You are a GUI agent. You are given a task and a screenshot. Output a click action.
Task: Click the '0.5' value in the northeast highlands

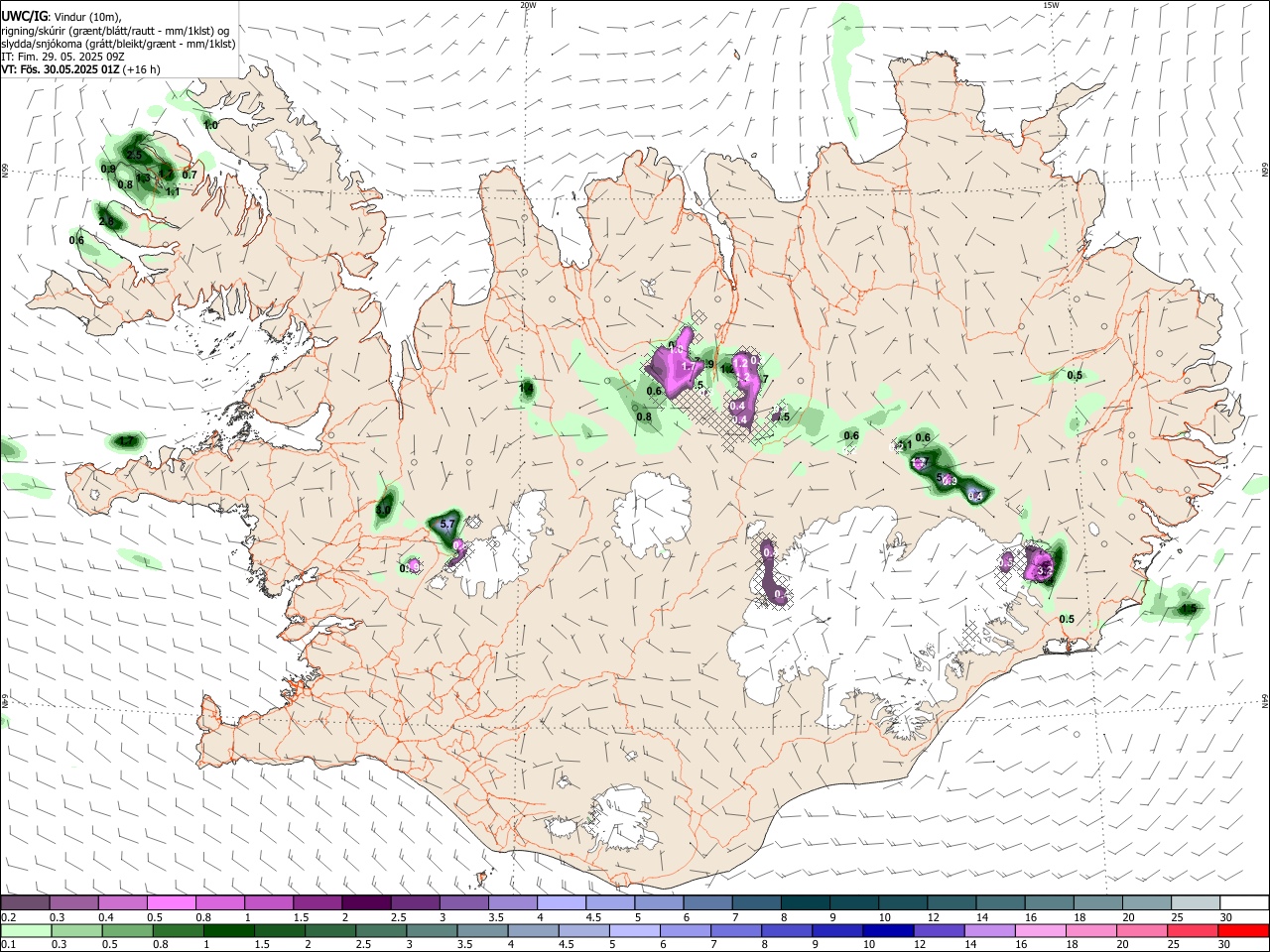1075,375
